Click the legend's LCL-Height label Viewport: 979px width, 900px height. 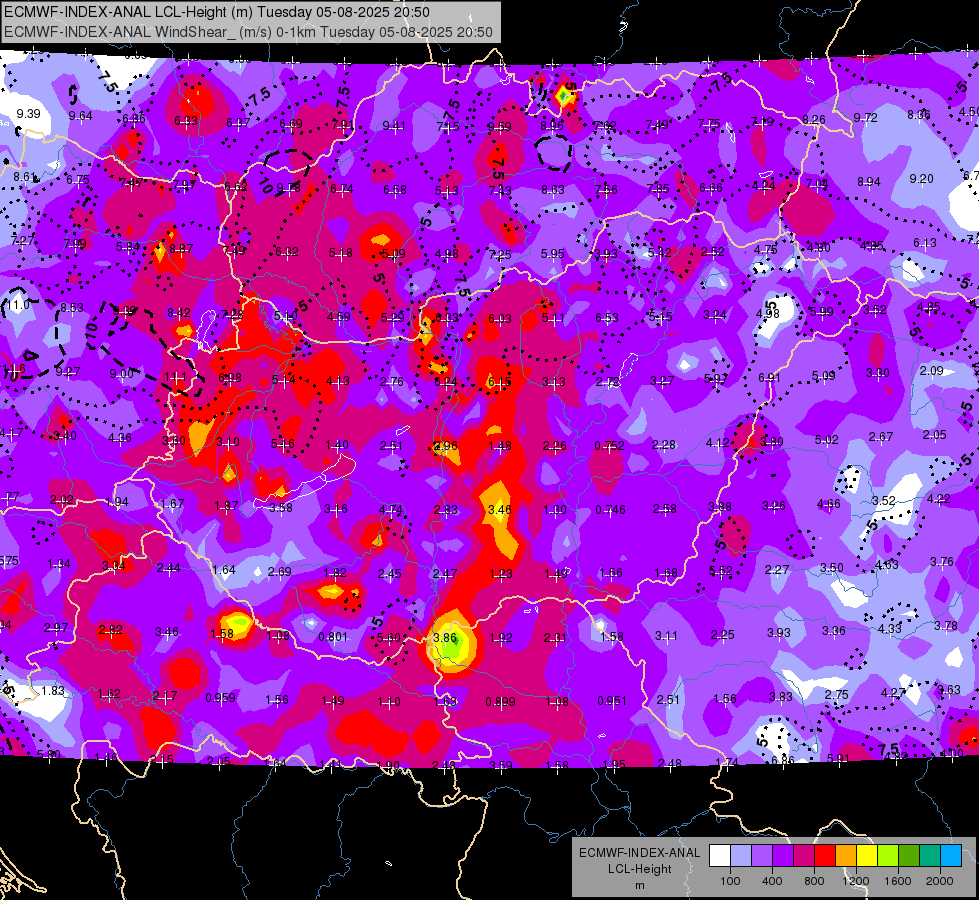point(640,869)
